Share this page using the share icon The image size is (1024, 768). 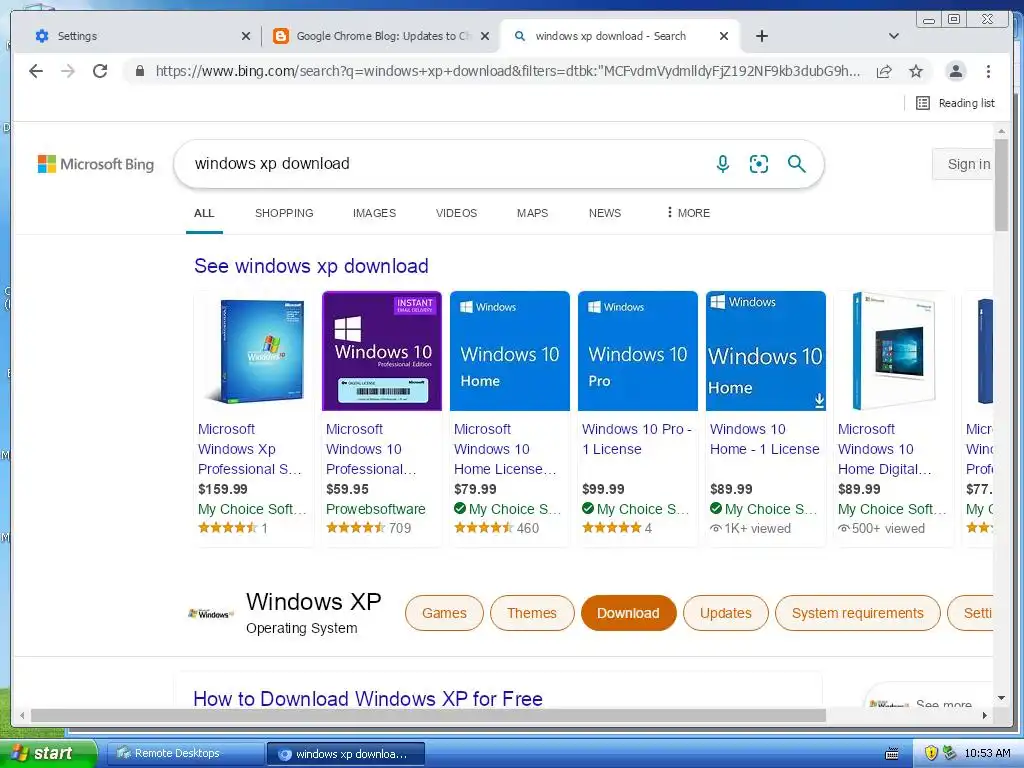click(x=884, y=71)
